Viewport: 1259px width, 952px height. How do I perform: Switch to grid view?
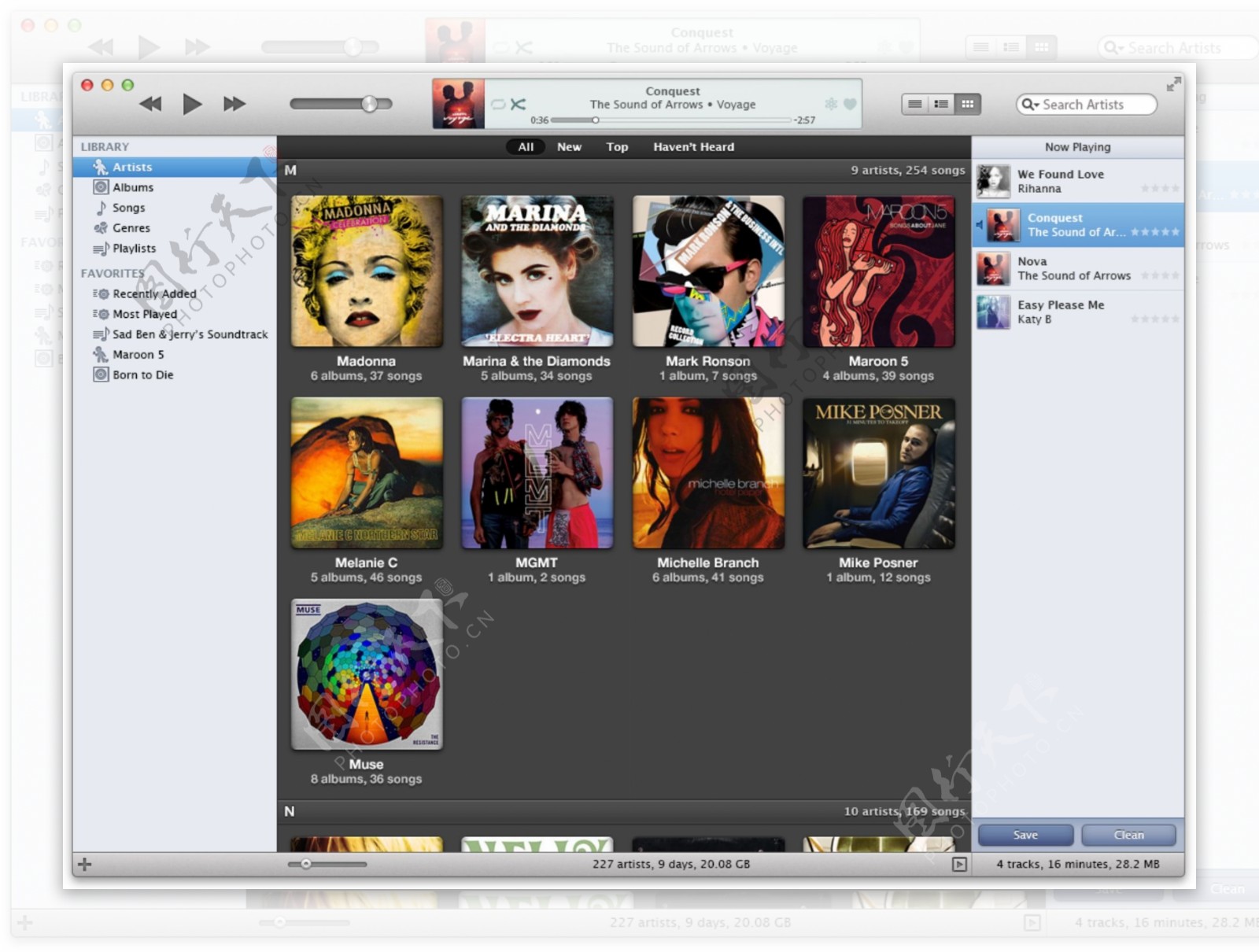[968, 104]
